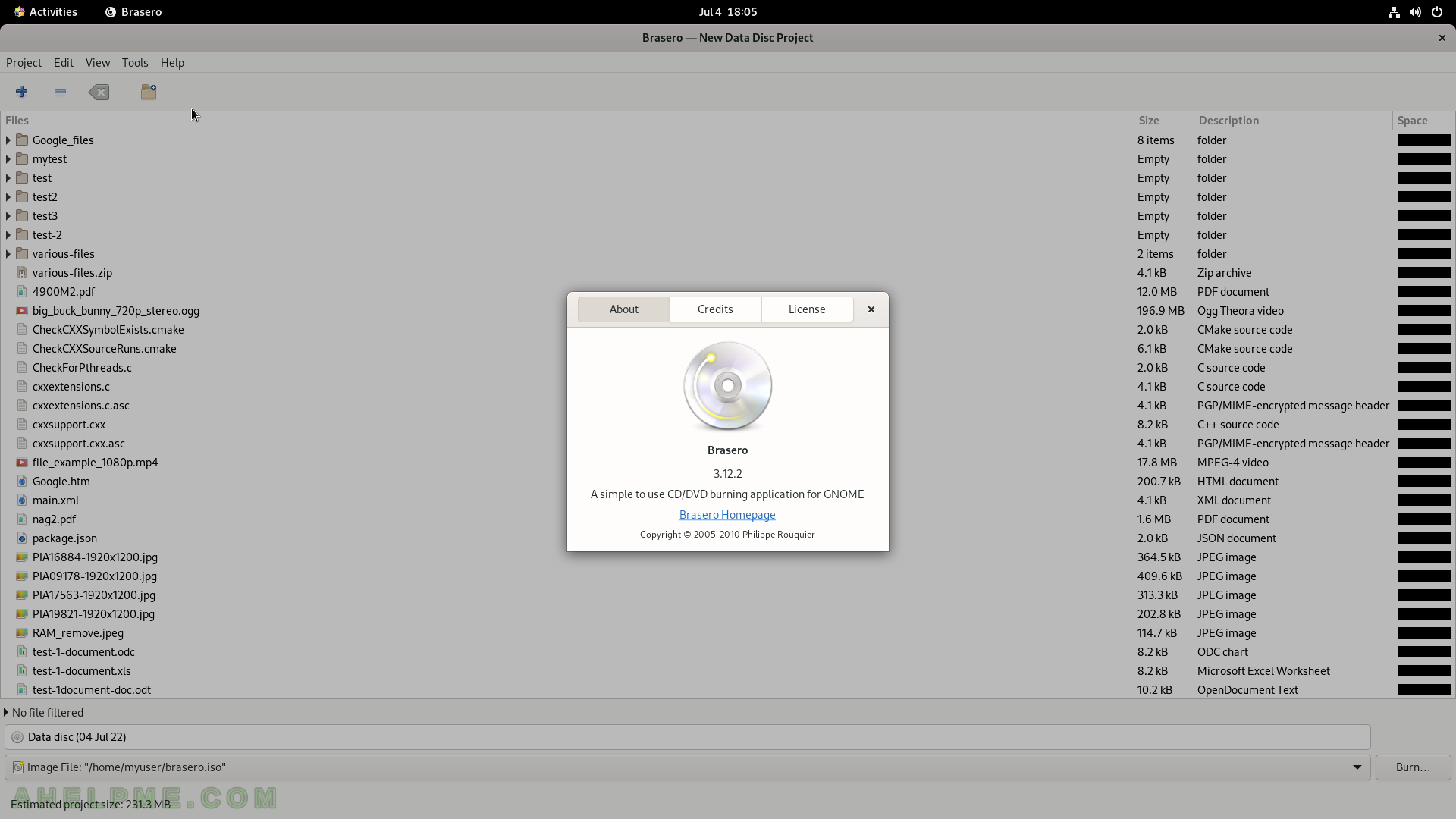Expand the test-2 folder arrow
This screenshot has height=819, width=1456.
[8, 234]
